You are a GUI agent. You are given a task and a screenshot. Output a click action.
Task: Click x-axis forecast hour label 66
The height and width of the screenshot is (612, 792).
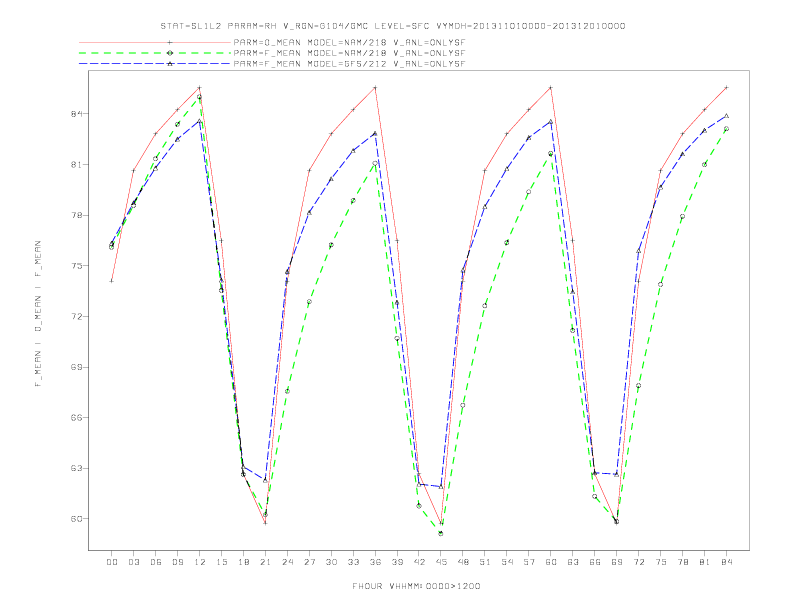[595, 562]
